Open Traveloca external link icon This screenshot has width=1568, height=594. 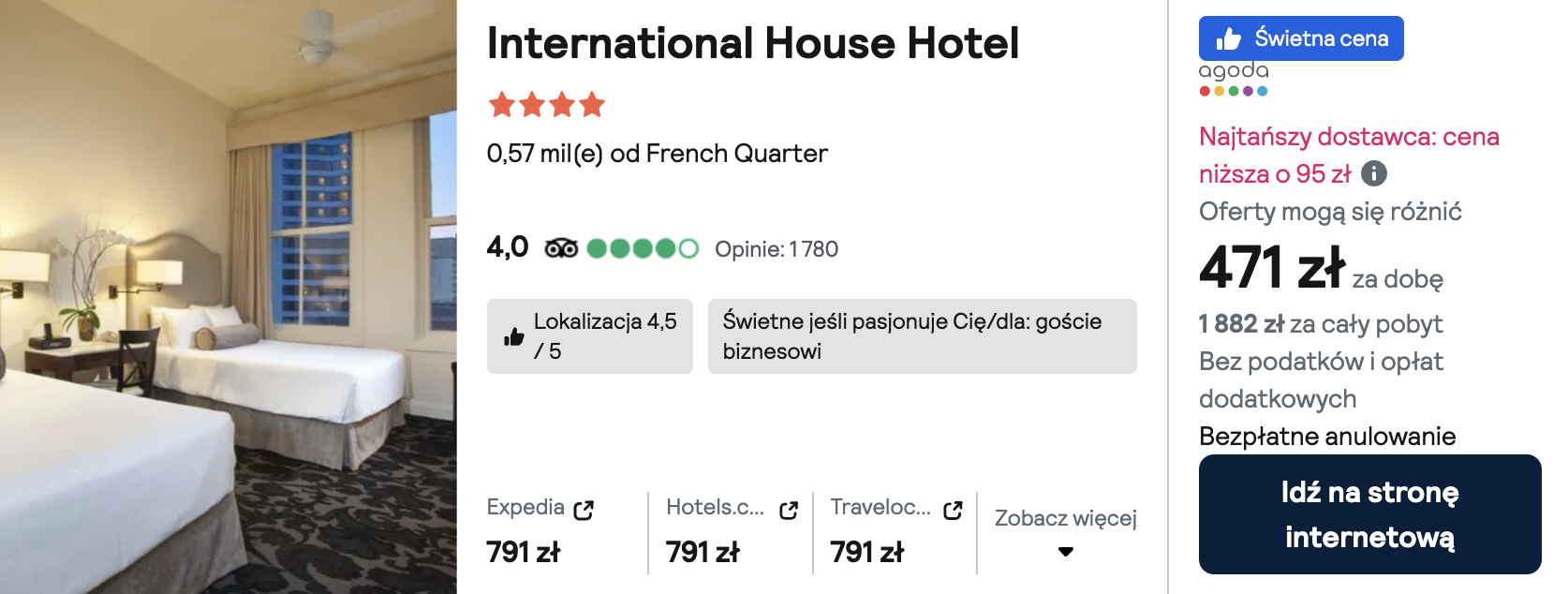coord(953,510)
